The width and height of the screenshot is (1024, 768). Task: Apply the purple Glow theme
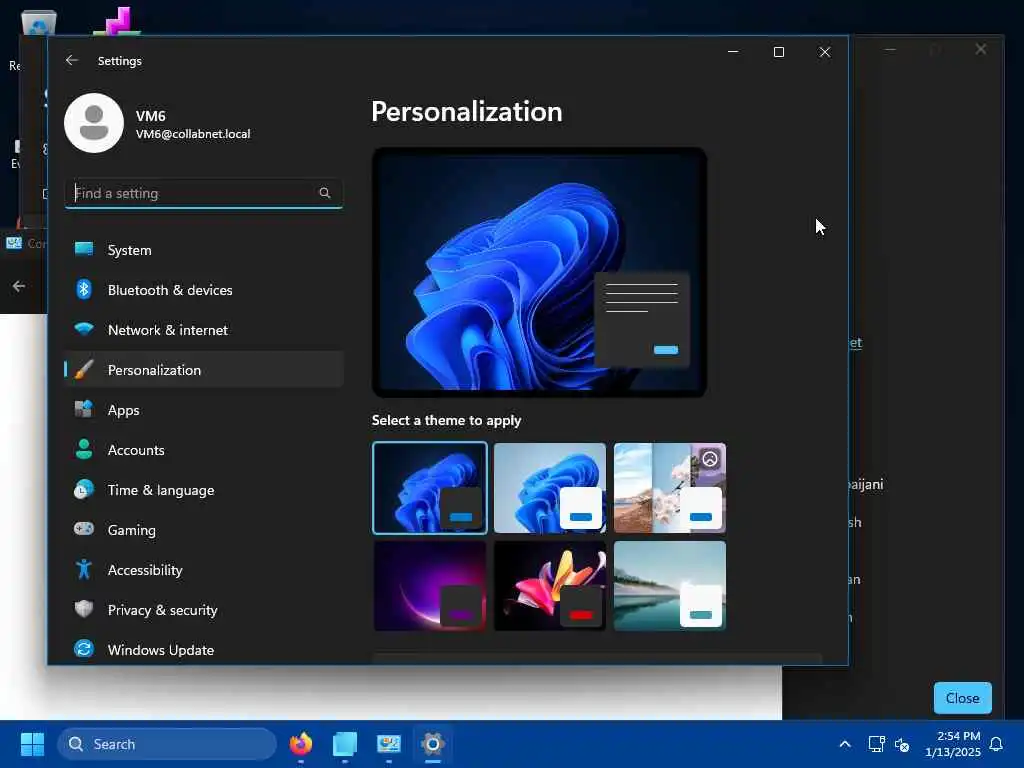click(430, 586)
